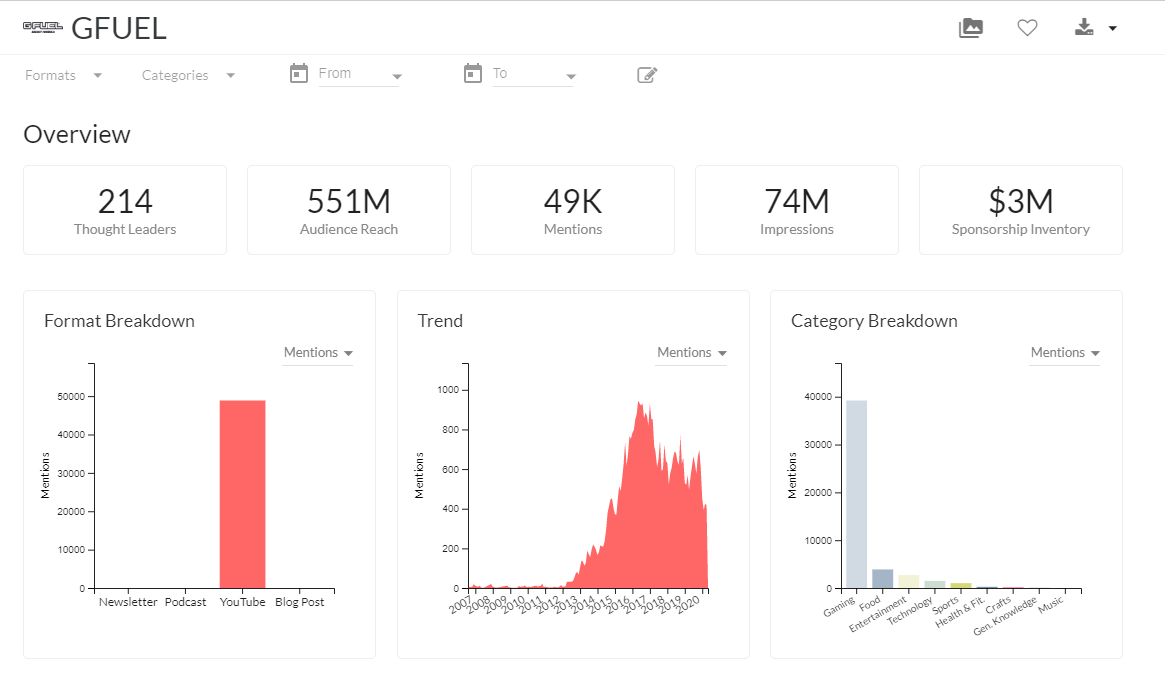The image size is (1165, 681).
Task: Click the Music category axis label
Action: pos(1051,605)
